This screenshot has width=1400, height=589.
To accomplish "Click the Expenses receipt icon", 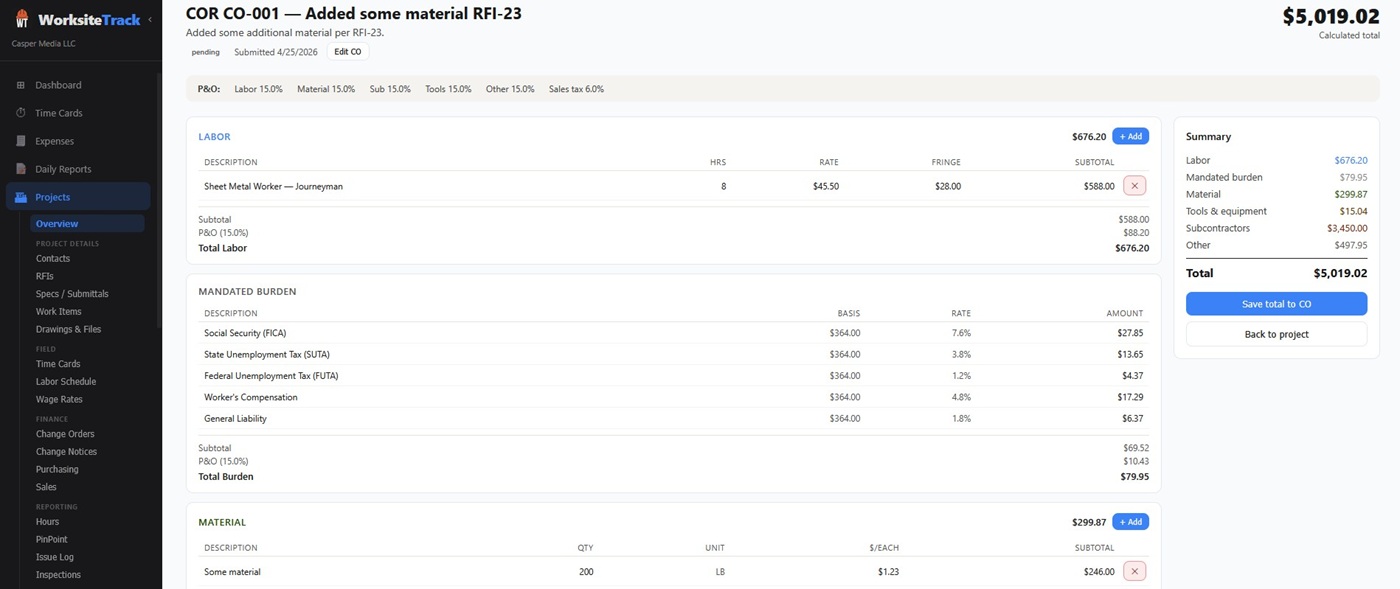I will pyautogui.click(x=21, y=141).
